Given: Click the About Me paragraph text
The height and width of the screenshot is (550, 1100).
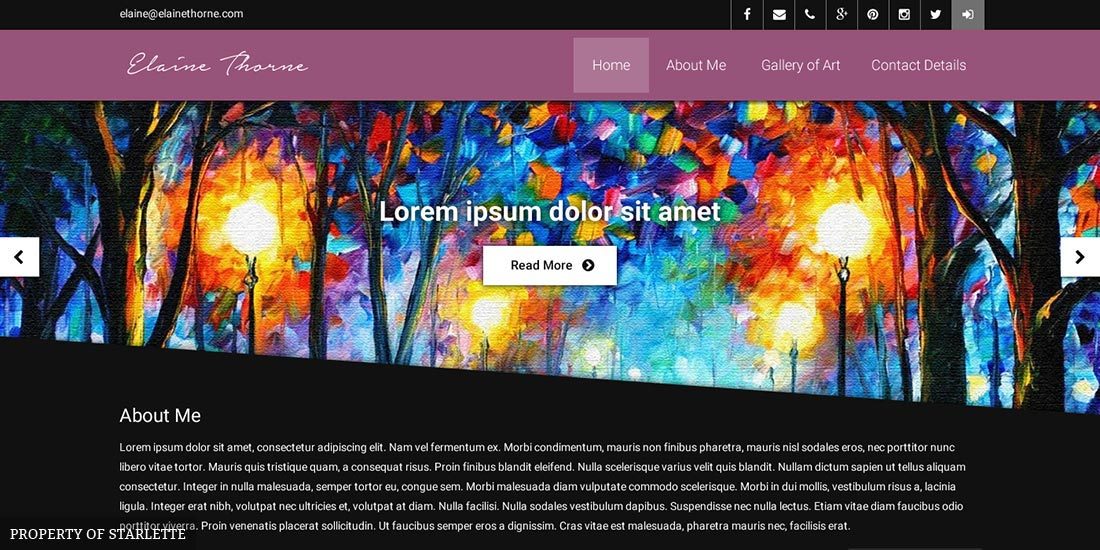Looking at the screenshot, I should [544, 486].
